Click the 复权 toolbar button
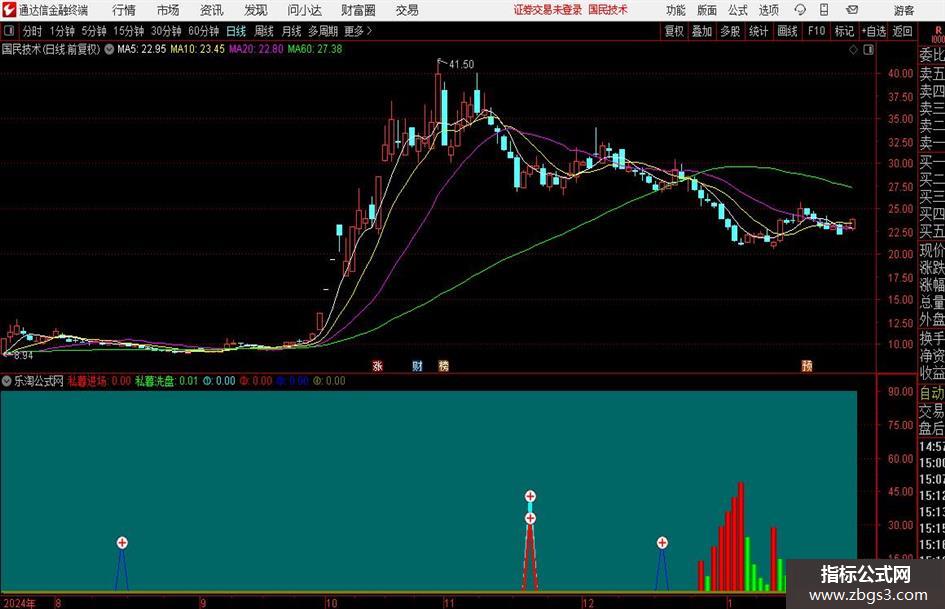This screenshot has height=609, width=945. click(674, 31)
